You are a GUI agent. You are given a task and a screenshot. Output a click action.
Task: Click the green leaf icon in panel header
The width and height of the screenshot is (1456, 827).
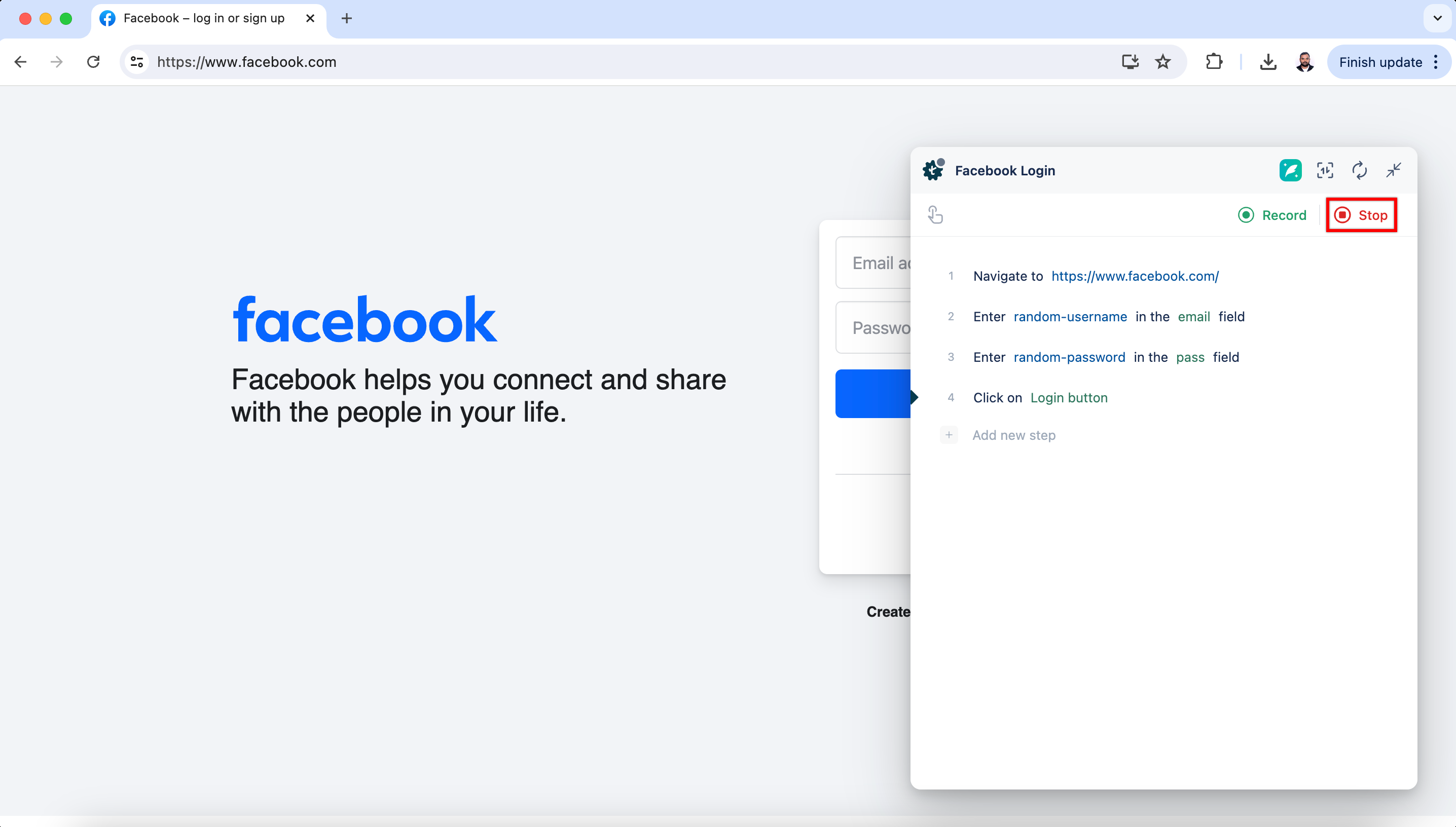[x=1290, y=170]
